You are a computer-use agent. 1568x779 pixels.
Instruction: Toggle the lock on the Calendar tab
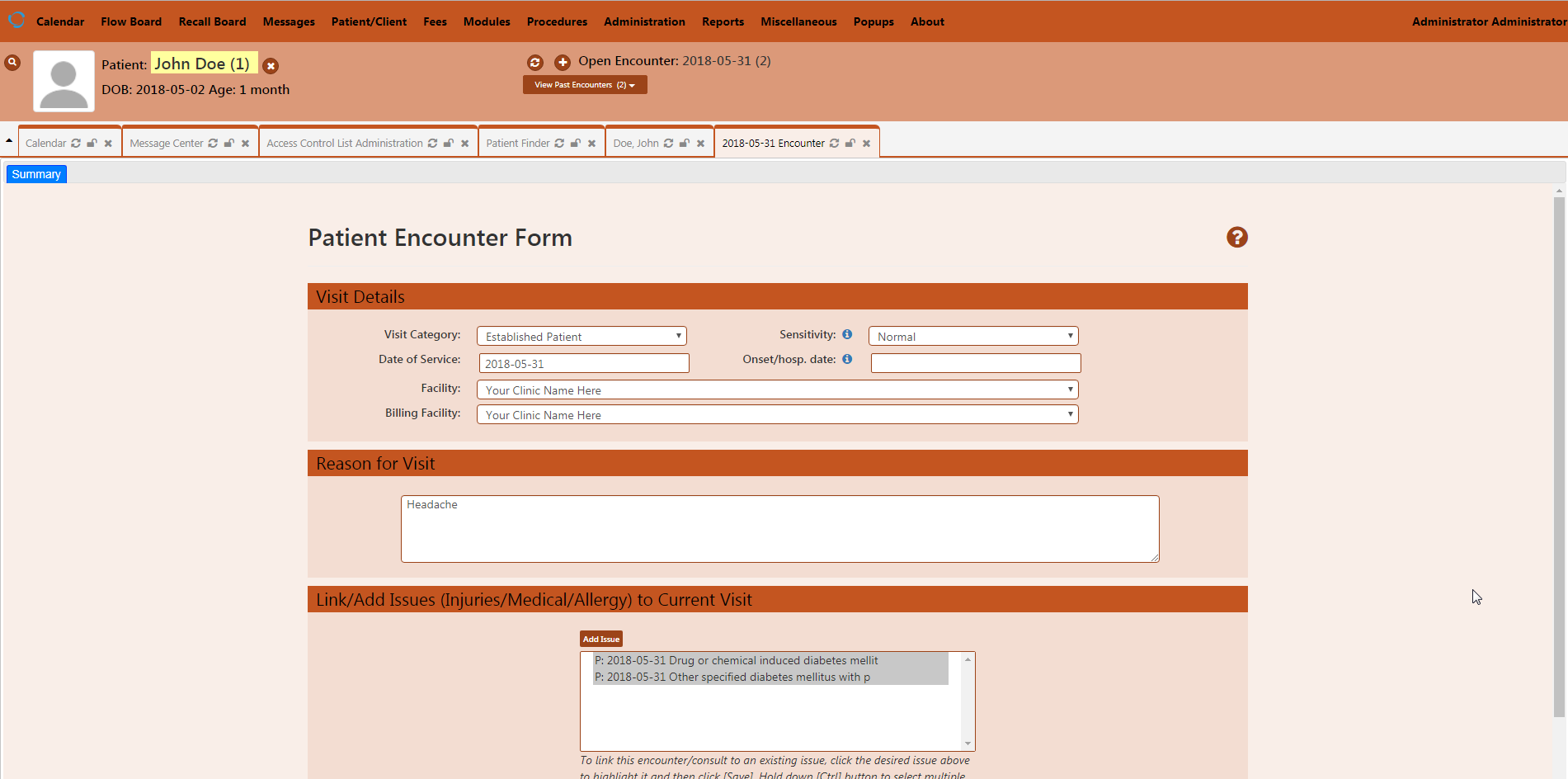pyautogui.click(x=92, y=142)
